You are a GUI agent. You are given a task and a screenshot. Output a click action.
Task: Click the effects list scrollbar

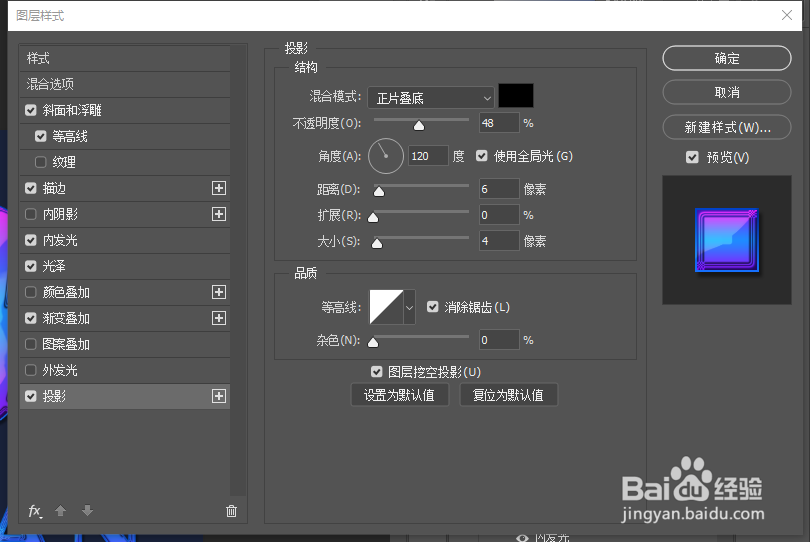coord(238,270)
